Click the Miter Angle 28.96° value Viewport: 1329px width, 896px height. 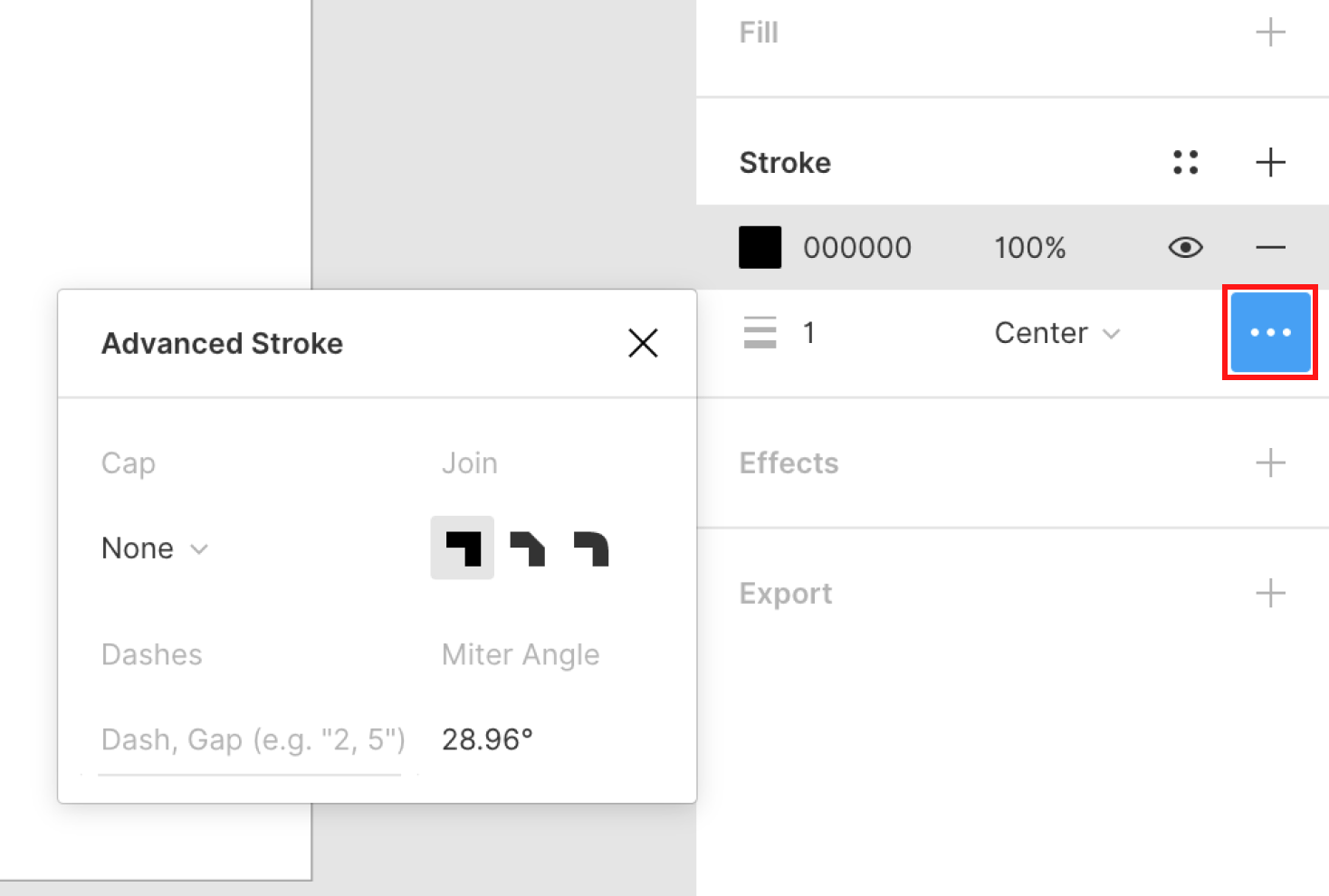[x=487, y=739]
